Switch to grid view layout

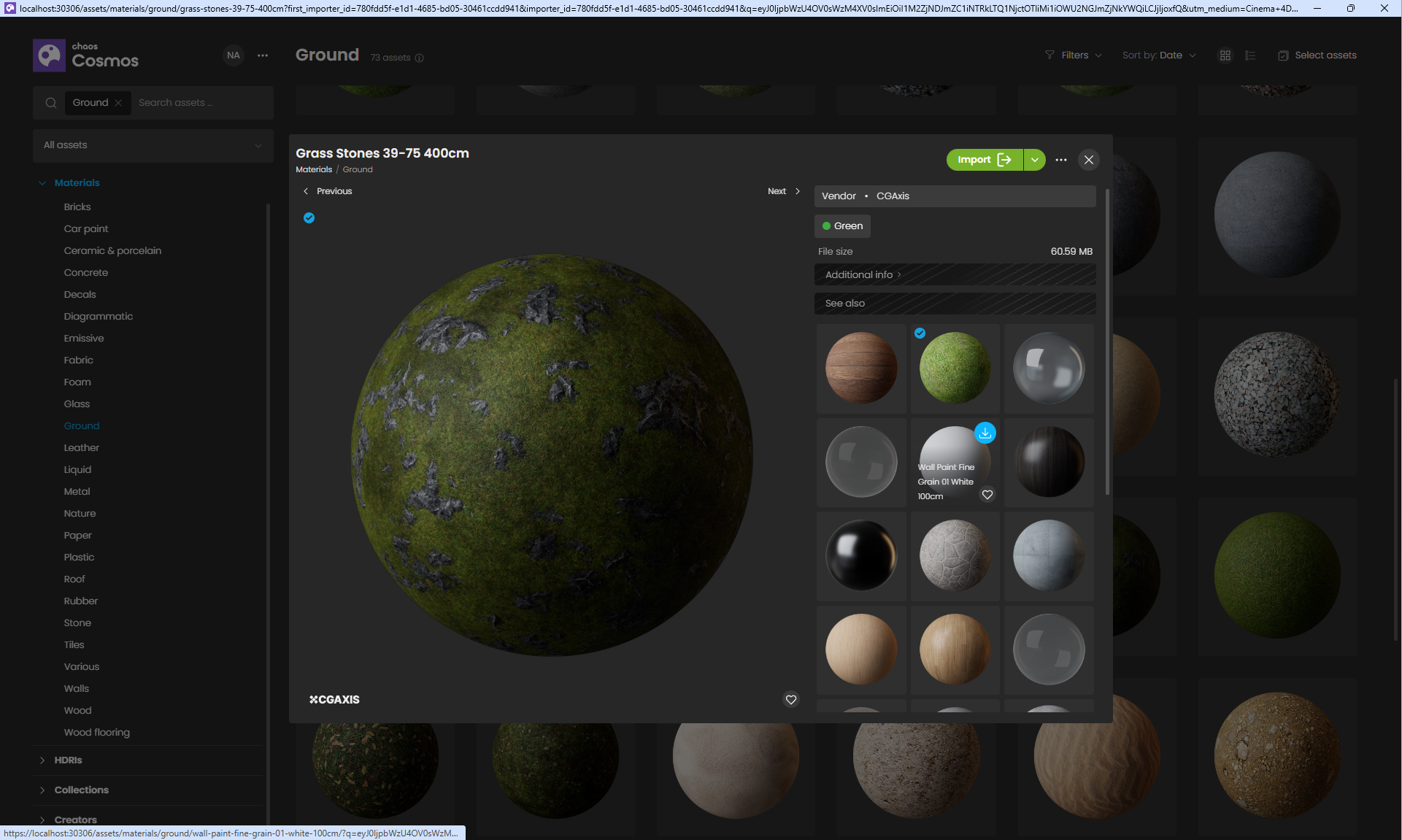pos(1225,55)
